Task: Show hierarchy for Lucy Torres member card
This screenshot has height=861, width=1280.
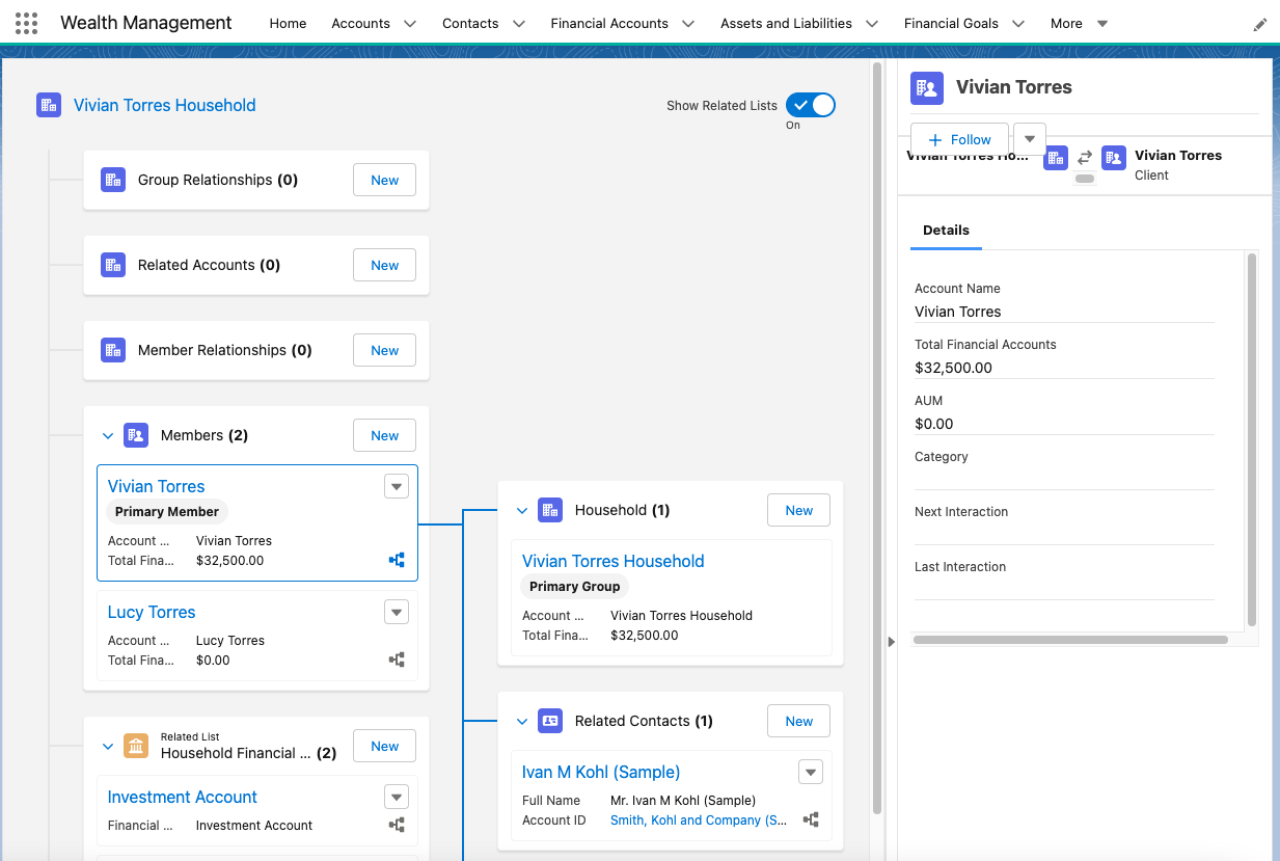Action: (x=397, y=660)
